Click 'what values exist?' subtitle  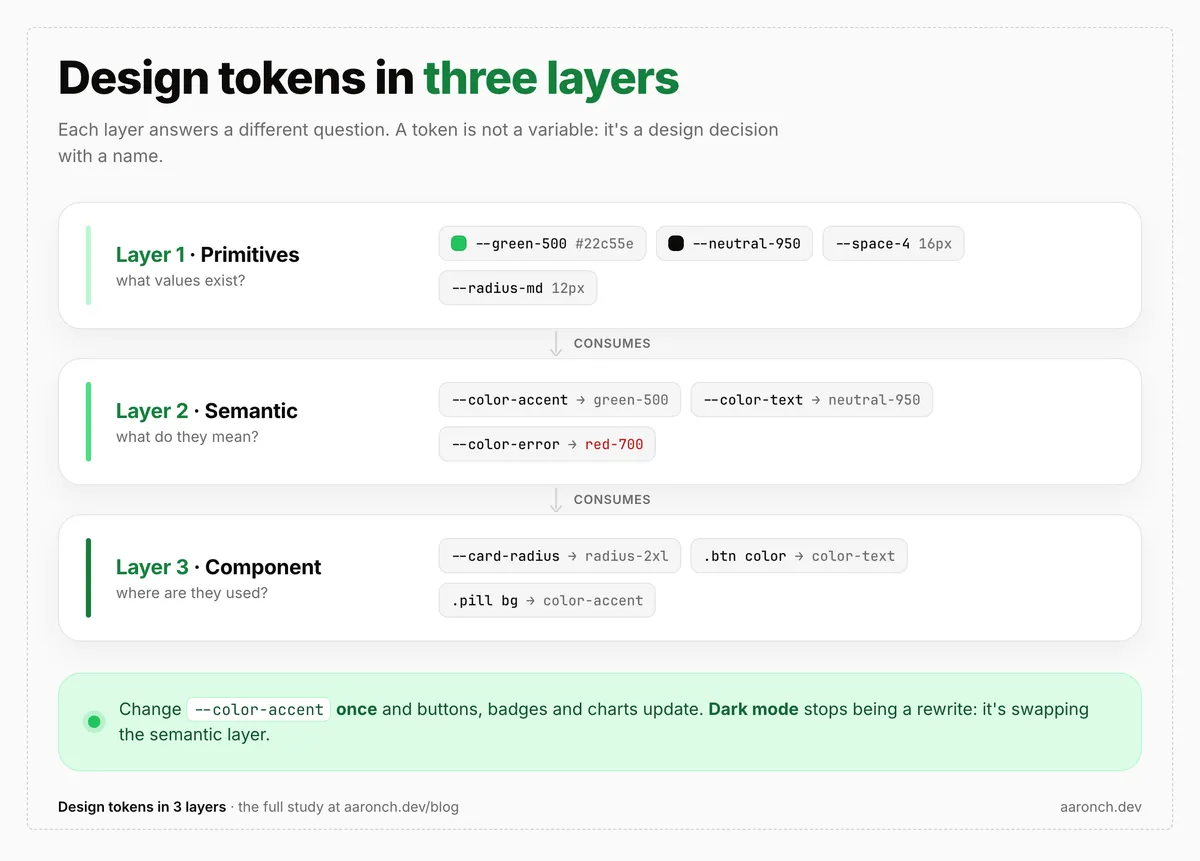[x=180, y=280]
